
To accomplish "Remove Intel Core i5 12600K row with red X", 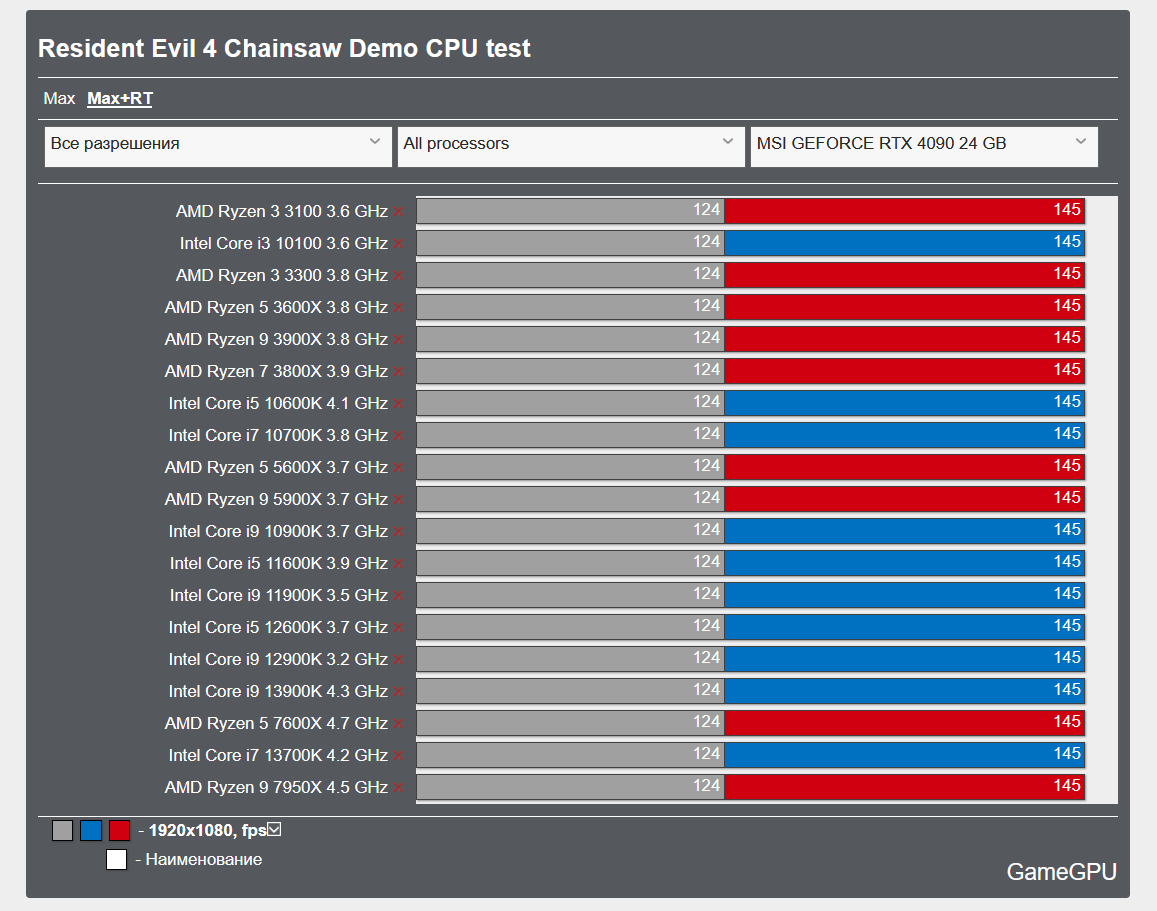I will pyautogui.click(x=398, y=628).
